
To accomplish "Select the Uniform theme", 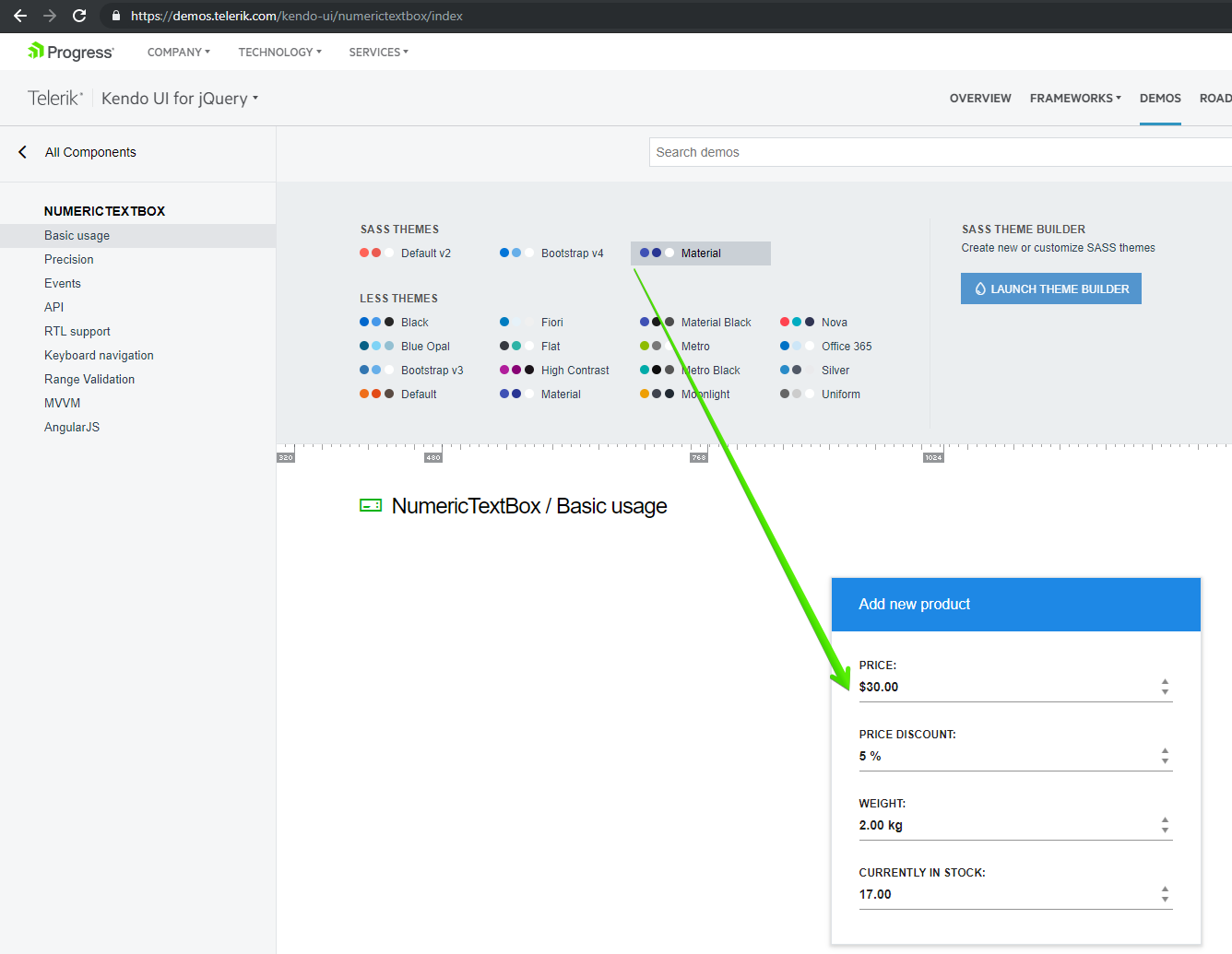I will 820,395.
